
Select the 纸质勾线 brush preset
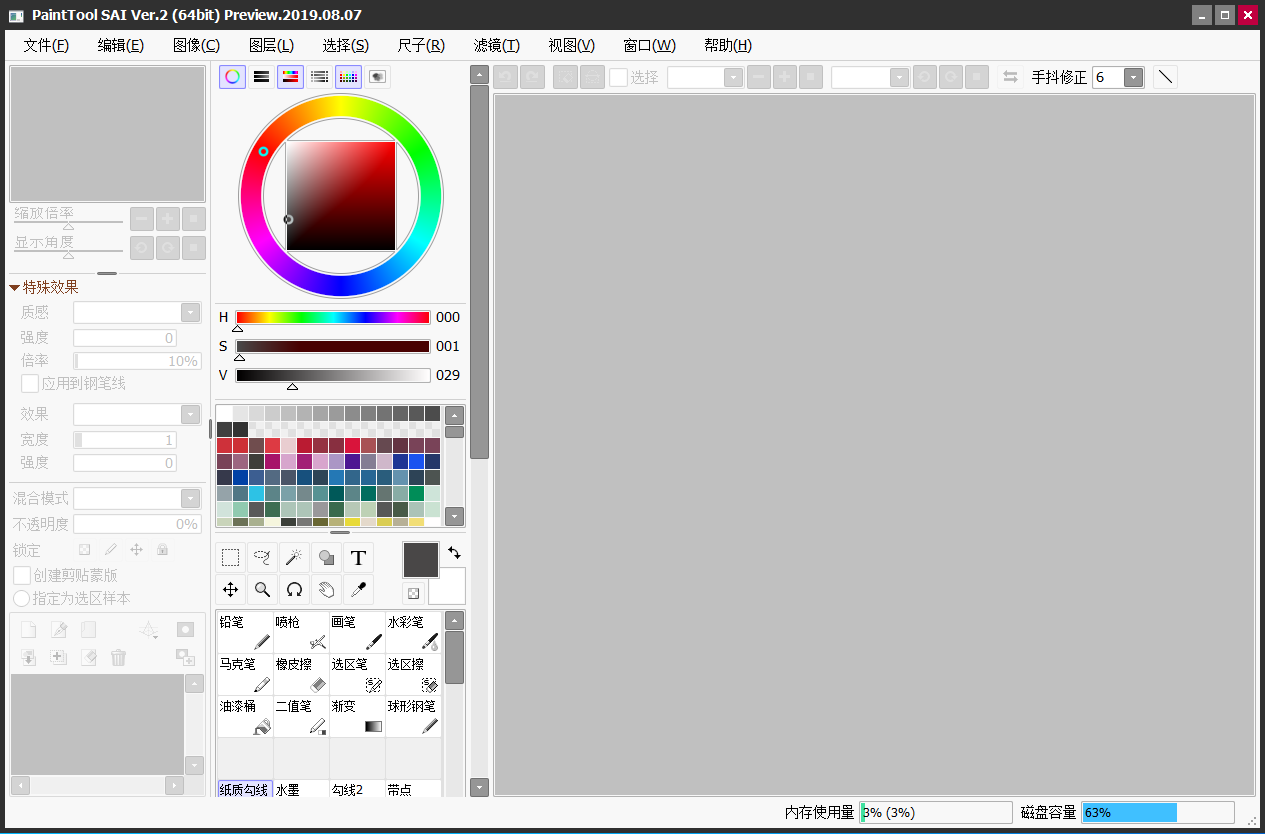coord(245,789)
